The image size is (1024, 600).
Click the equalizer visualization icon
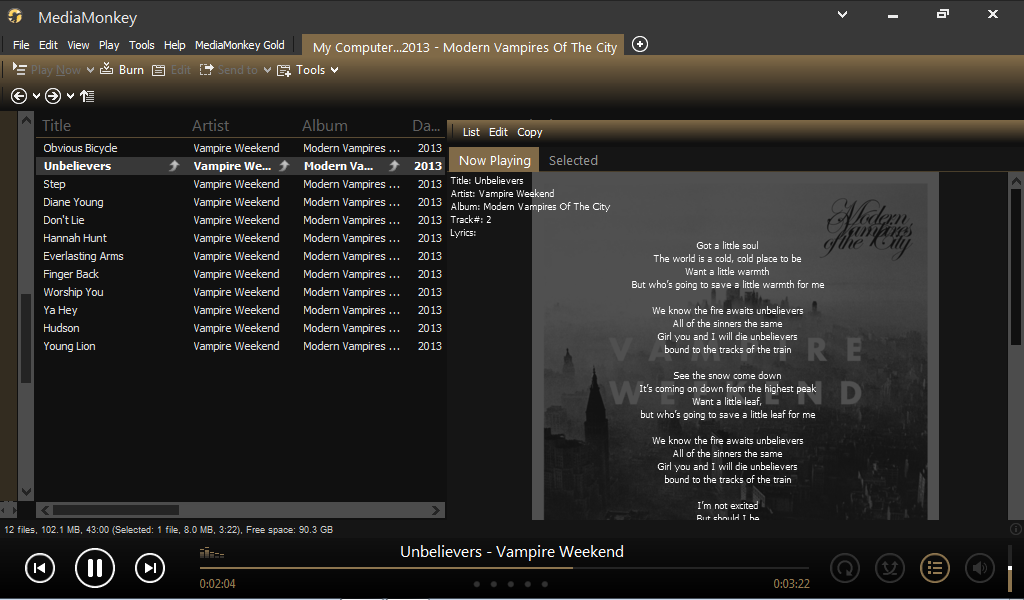click(212, 554)
